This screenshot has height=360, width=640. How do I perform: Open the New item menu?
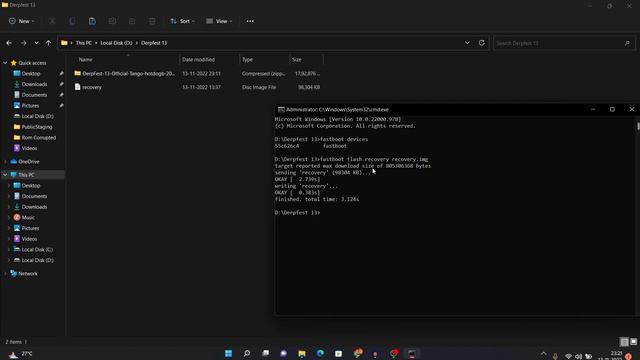click(22, 21)
